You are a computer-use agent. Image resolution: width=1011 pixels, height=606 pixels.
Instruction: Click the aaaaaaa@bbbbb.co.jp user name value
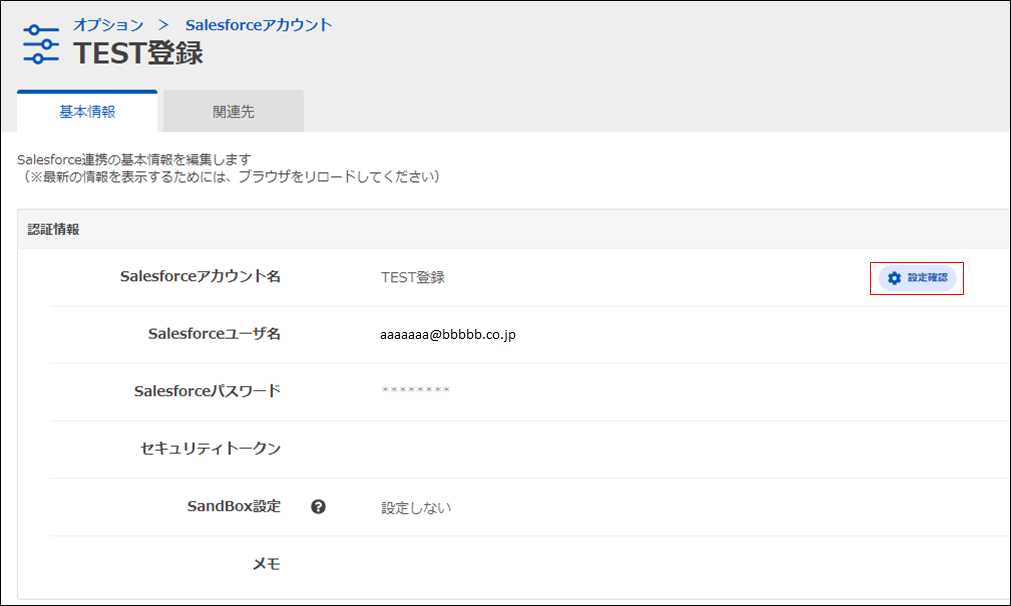pos(447,335)
